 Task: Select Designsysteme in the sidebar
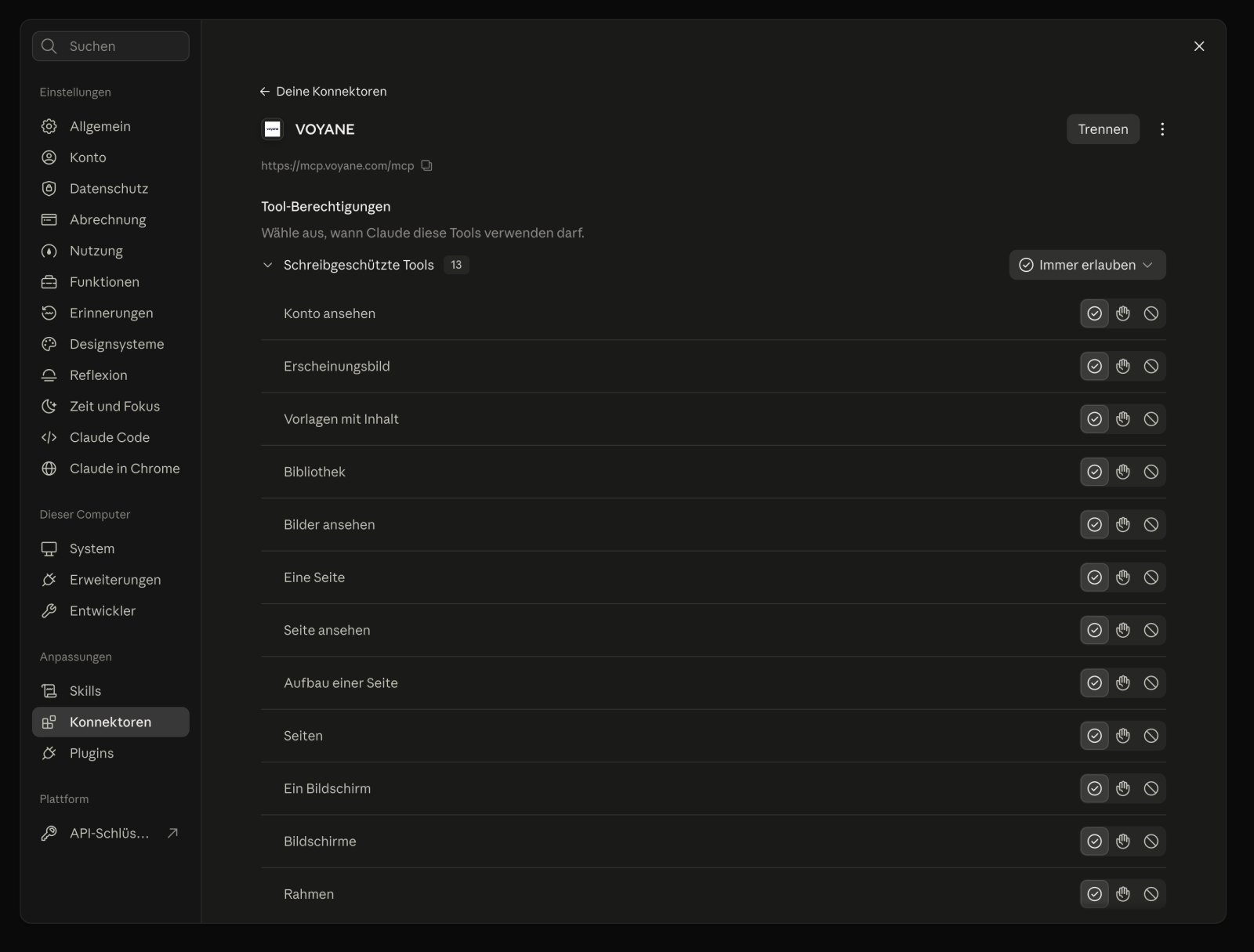pyautogui.click(x=111, y=344)
